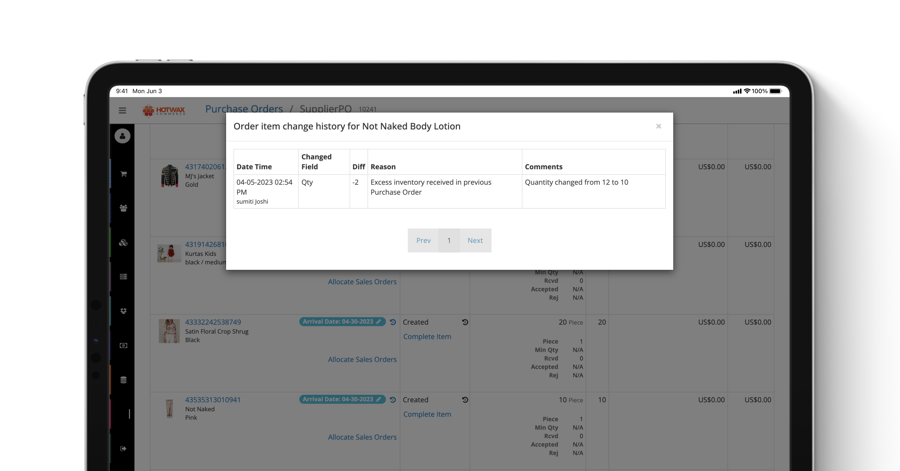The image size is (900, 471).
Task: Click arrival date history icon for Not Naked
Action: [393, 400]
